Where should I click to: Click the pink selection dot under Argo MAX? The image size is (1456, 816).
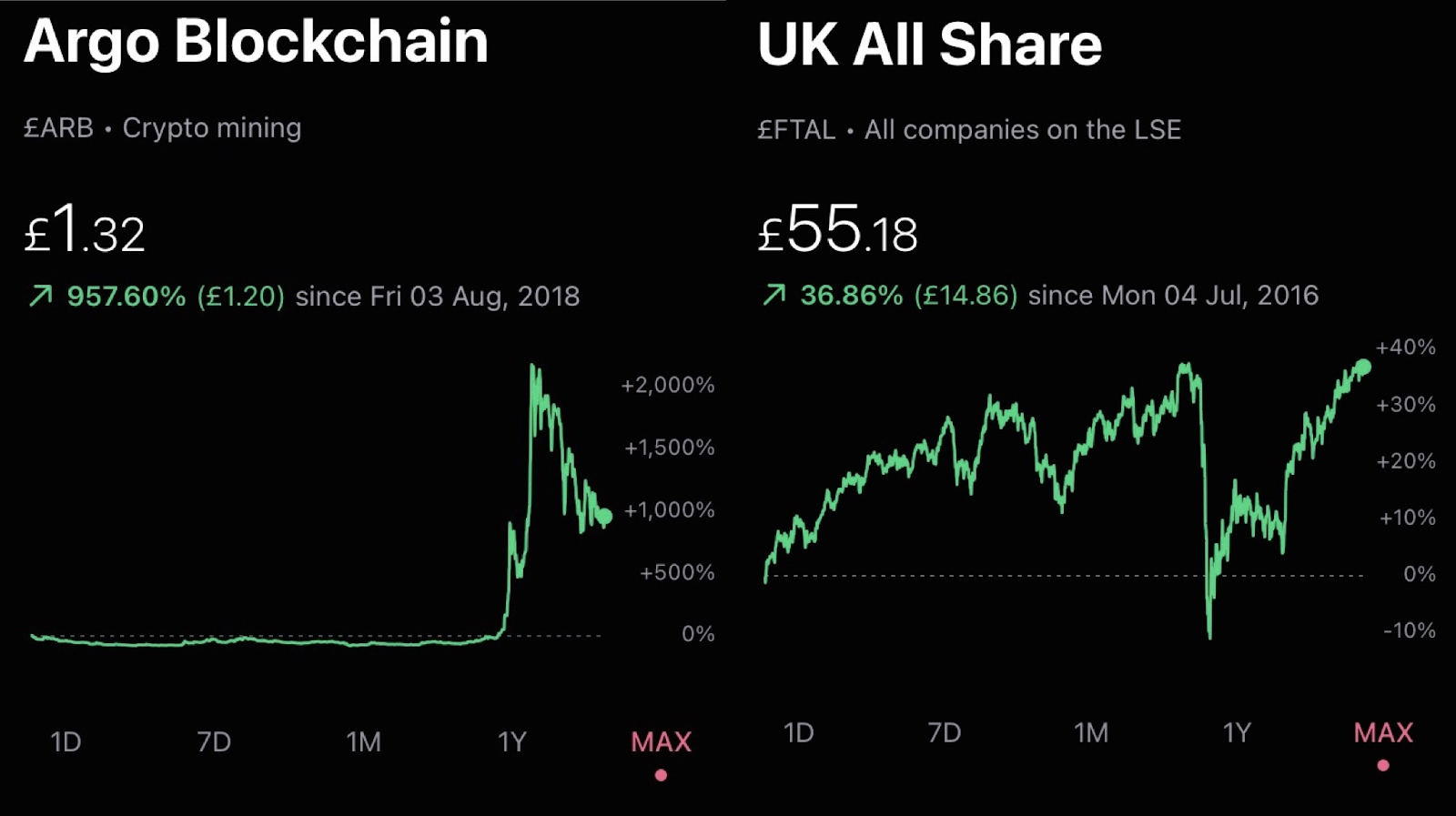tap(662, 775)
